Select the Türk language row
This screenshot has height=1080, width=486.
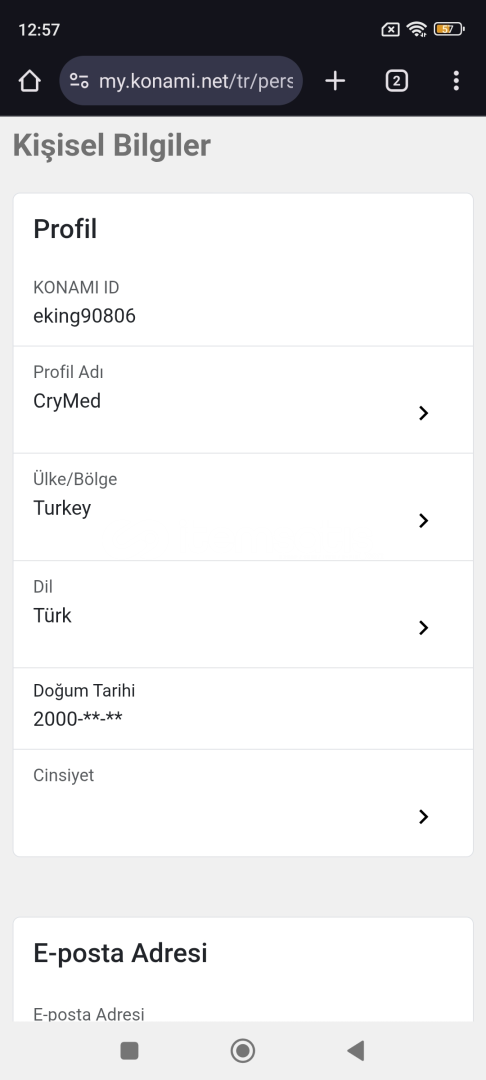click(x=243, y=614)
